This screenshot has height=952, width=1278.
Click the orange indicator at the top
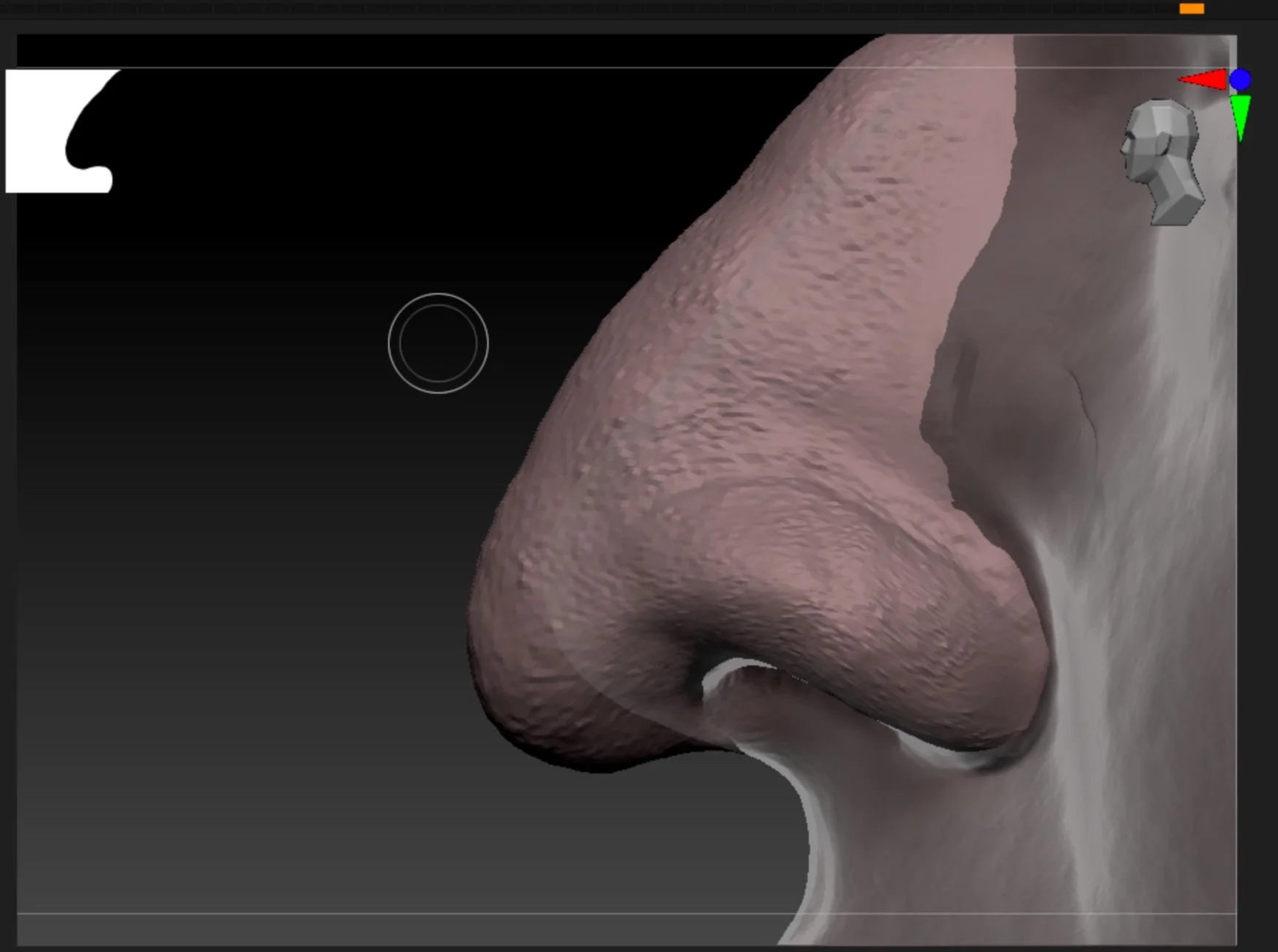1192,9
